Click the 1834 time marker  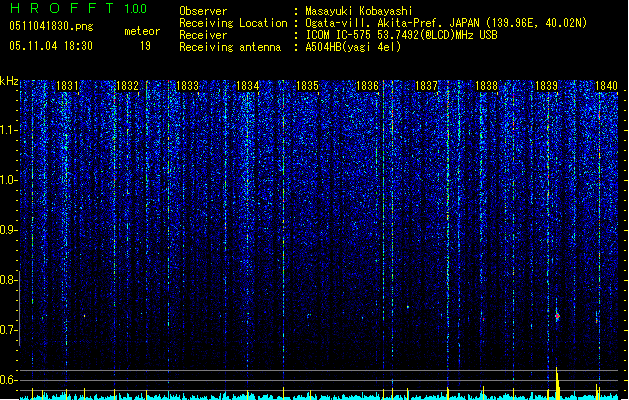pyautogui.click(x=248, y=86)
